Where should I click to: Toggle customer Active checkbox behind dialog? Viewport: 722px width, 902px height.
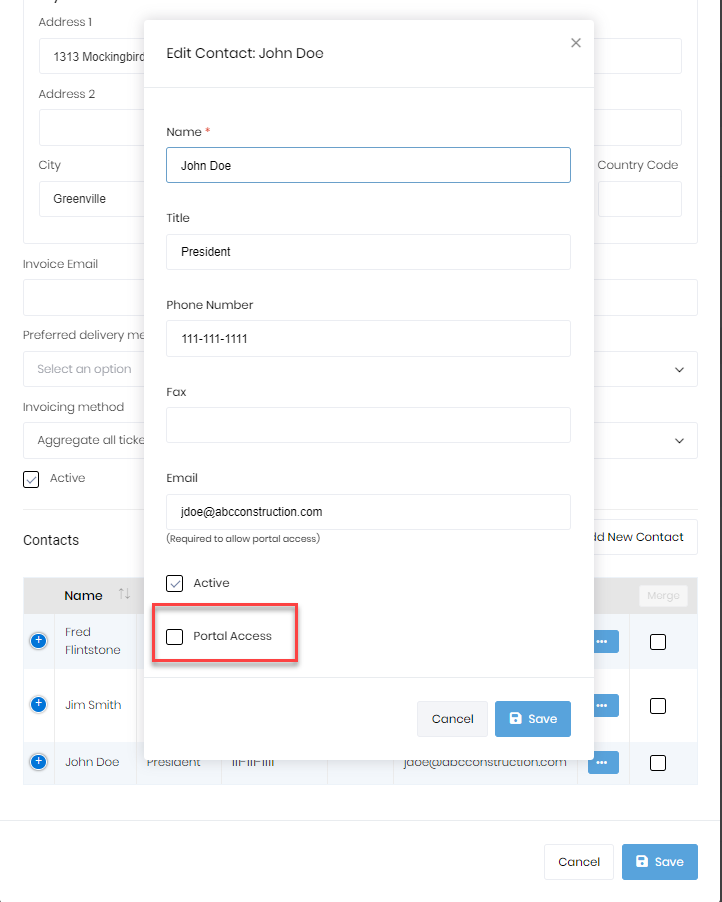(x=31, y=479)
